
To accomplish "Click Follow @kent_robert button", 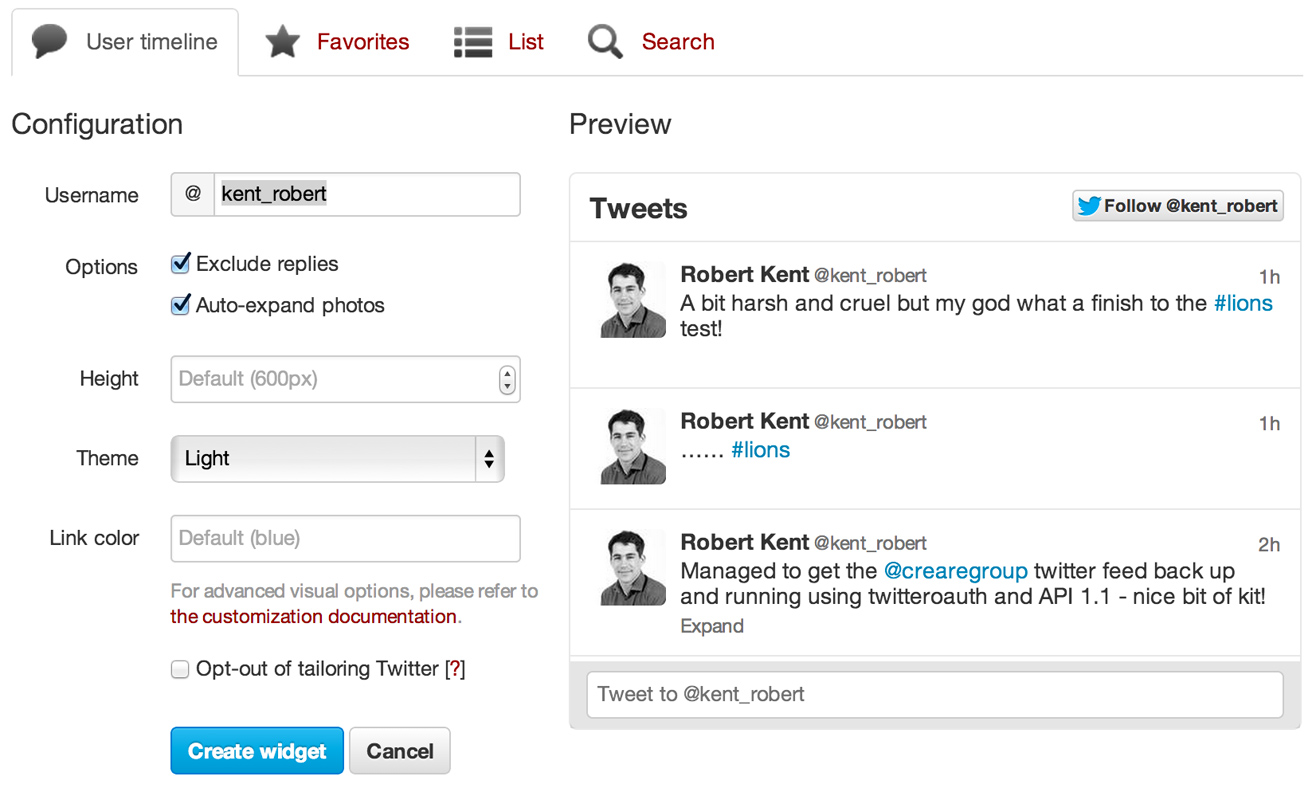I will pos(1178,206).
